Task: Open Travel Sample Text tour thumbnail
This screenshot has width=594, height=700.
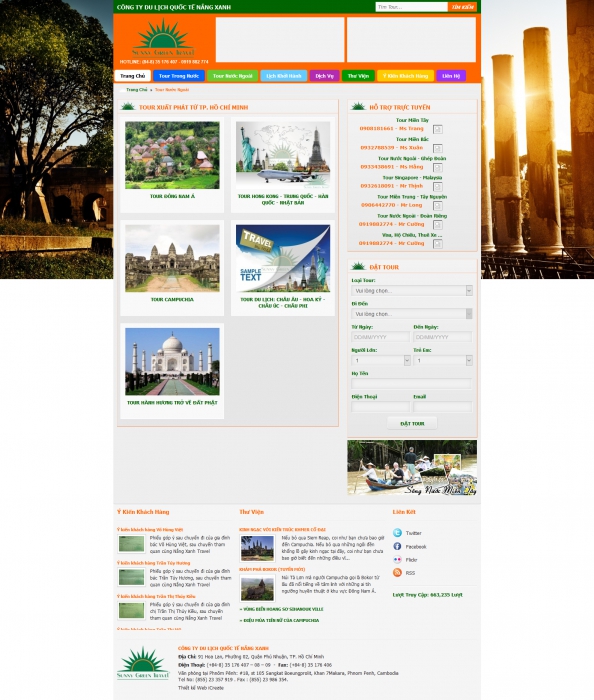Action: (283, 258)
